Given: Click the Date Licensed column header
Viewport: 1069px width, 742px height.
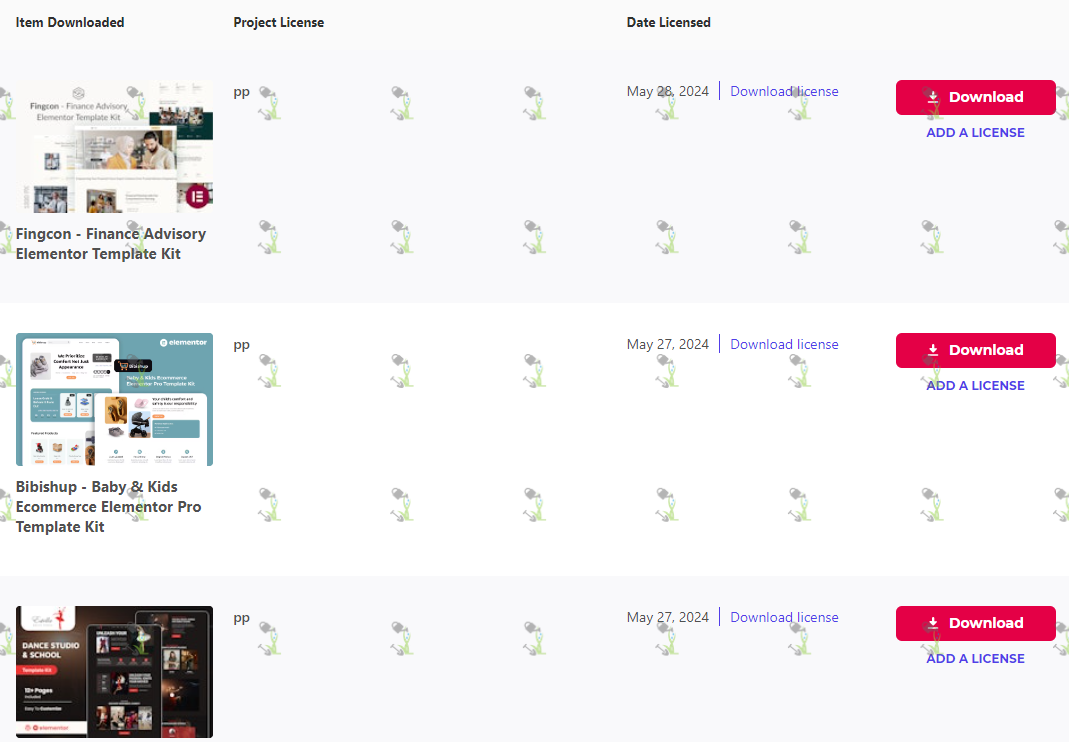Looking at the screenshot, I should 669,23.
